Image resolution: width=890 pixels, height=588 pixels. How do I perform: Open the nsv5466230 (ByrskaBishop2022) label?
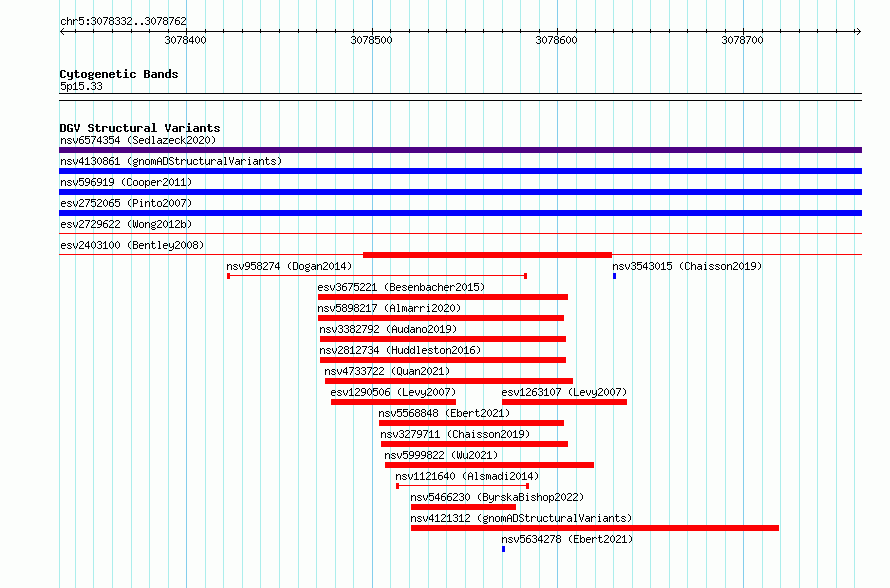(497, 497)
